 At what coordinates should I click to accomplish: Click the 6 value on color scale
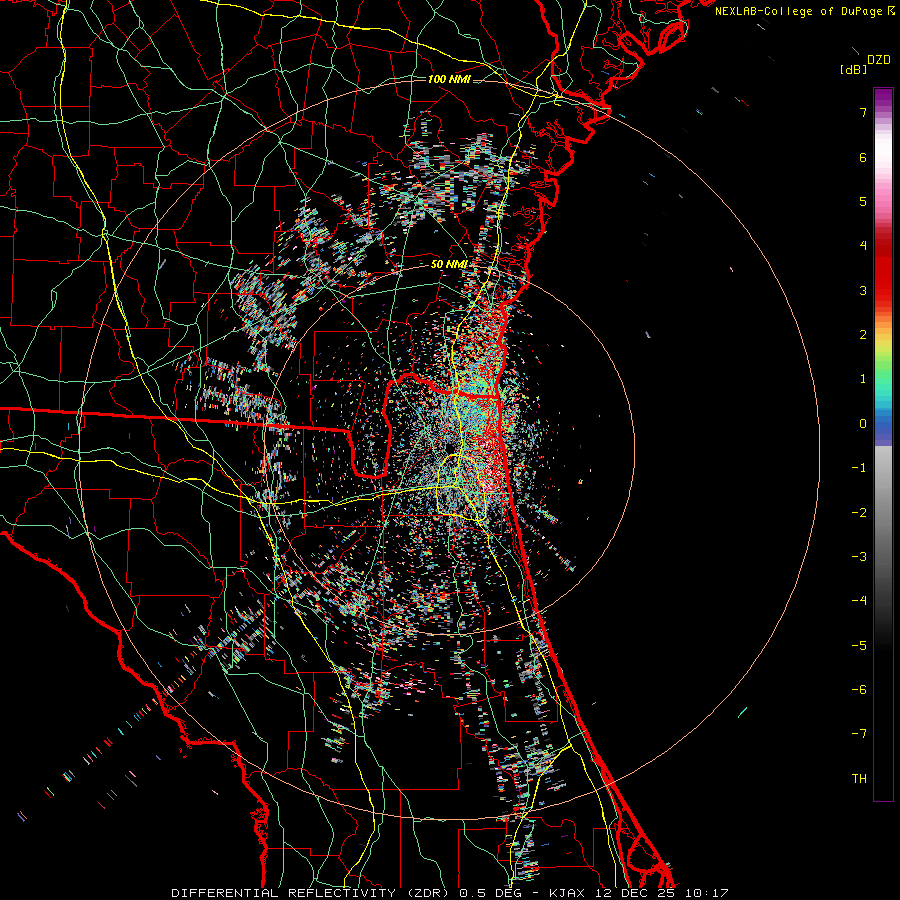[863, 157]
